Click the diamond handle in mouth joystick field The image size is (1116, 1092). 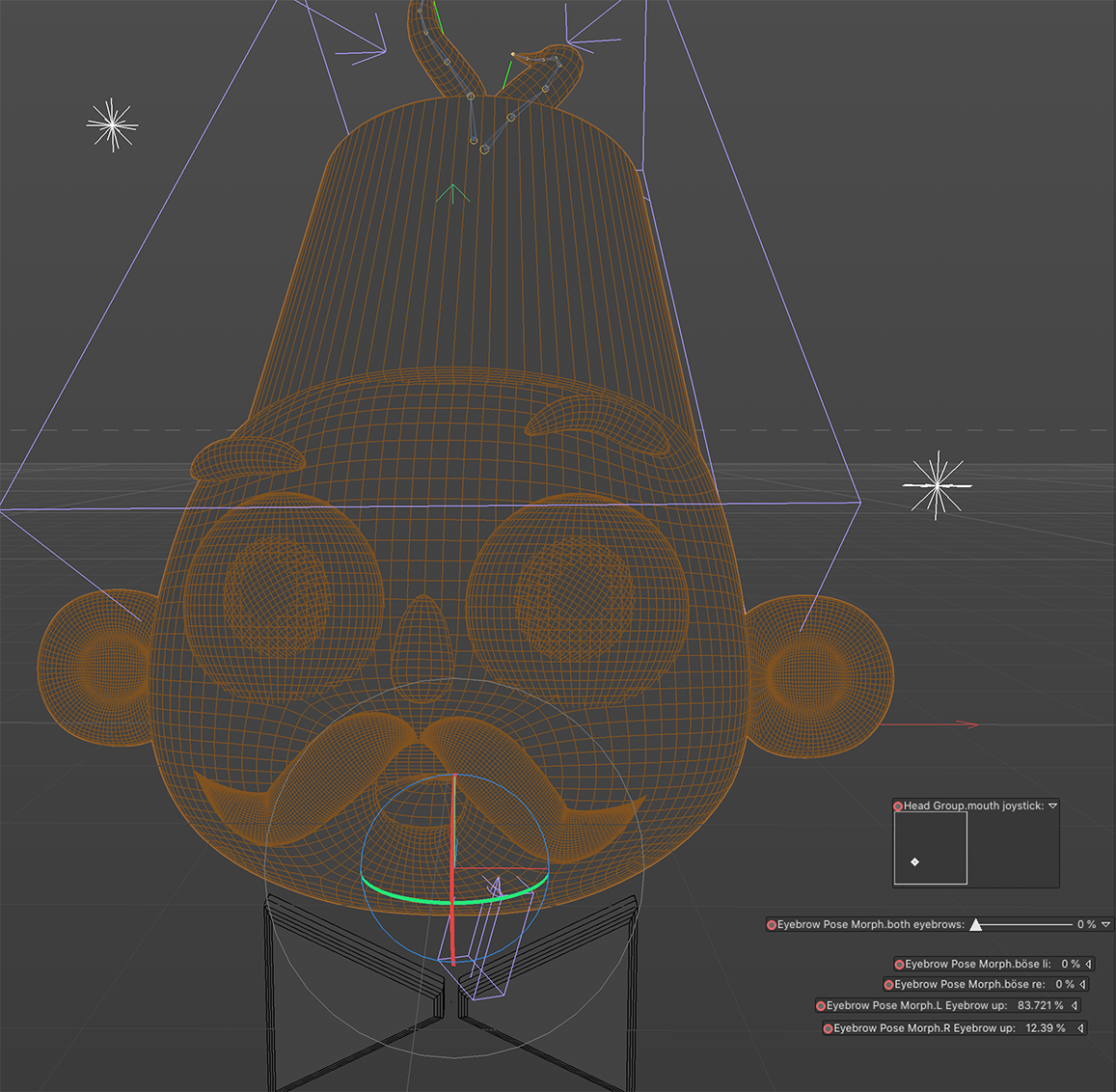[914, 862]
